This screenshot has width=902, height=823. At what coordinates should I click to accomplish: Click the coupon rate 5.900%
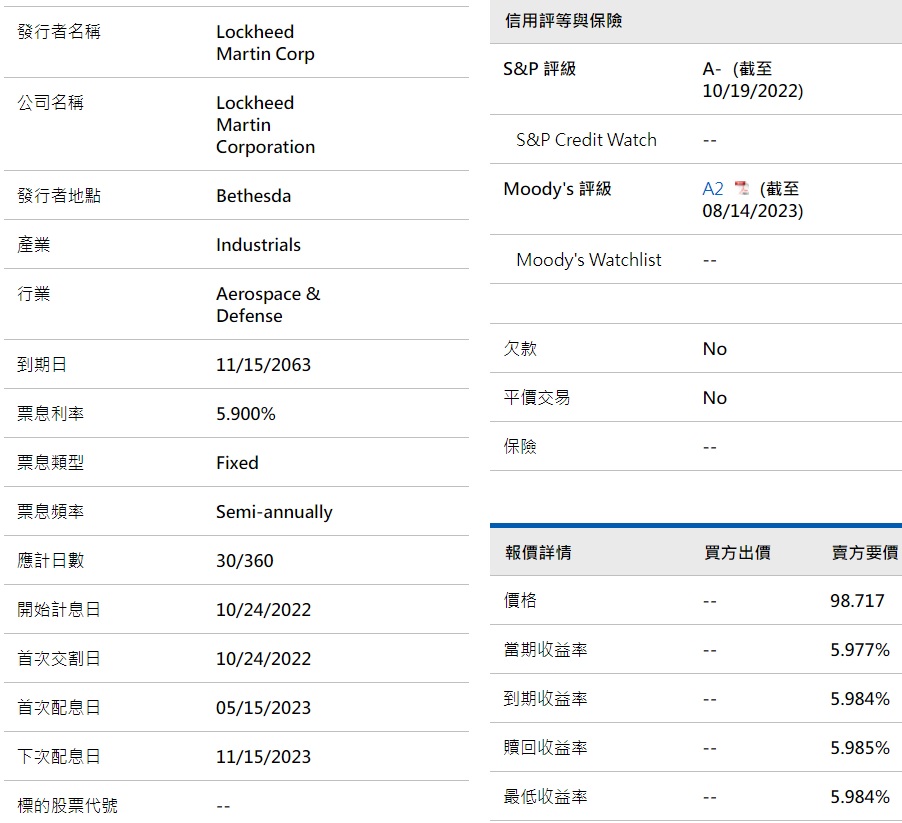pyautogui.click(x=245, y=414)
